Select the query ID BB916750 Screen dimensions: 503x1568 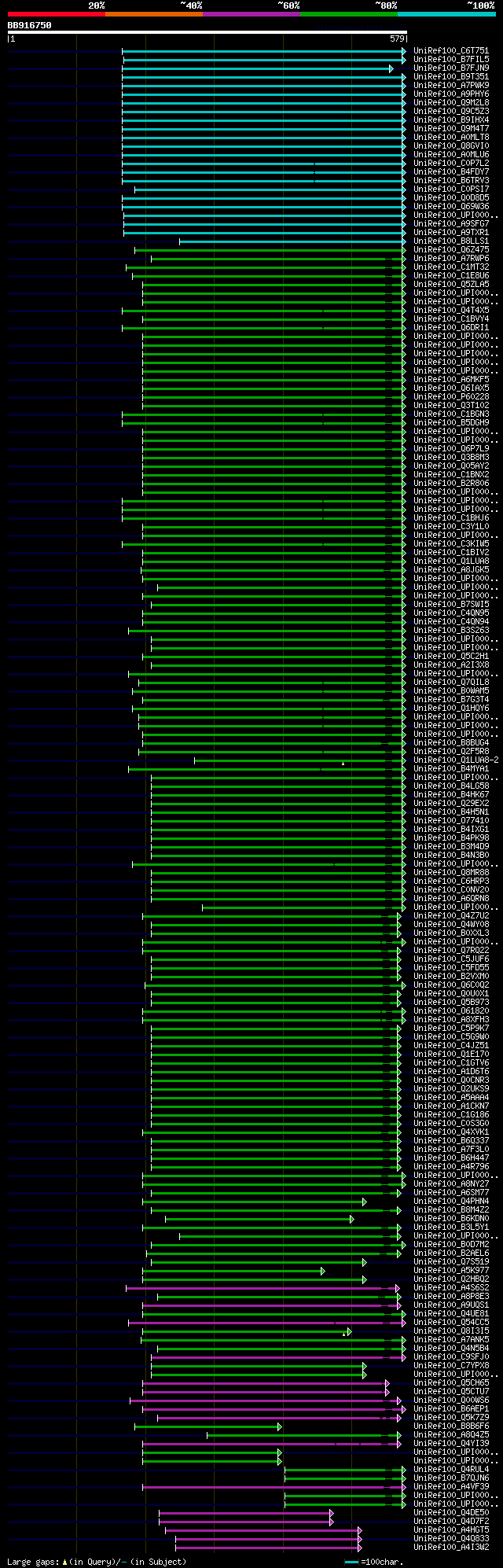(30, 25)
